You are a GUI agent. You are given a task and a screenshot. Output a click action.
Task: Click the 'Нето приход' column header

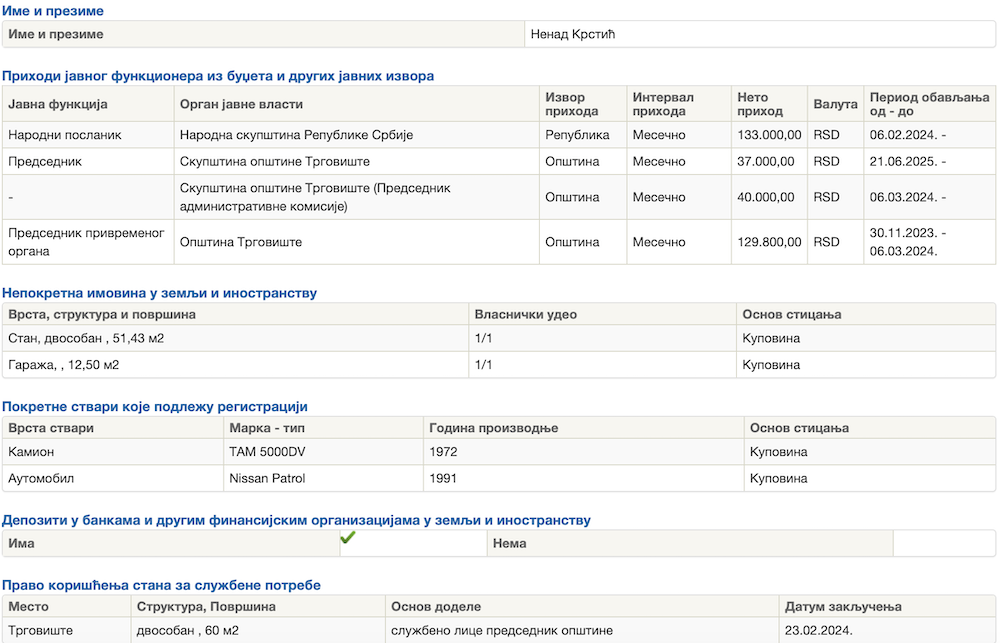click(x=753, y=105)
